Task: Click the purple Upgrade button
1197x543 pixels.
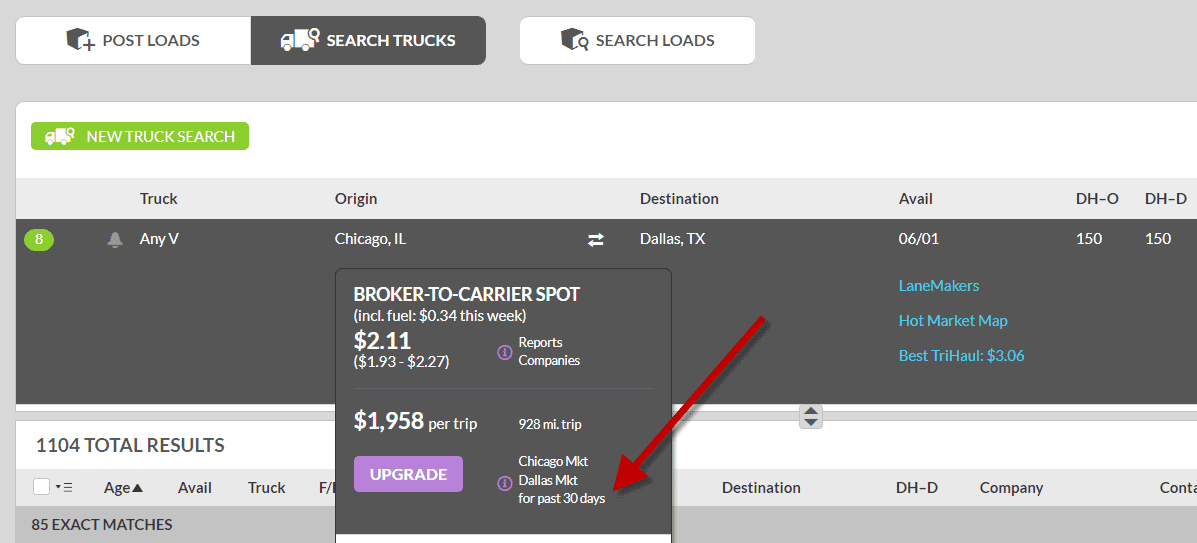Action: pyautogui.click(x=408, y=474)
